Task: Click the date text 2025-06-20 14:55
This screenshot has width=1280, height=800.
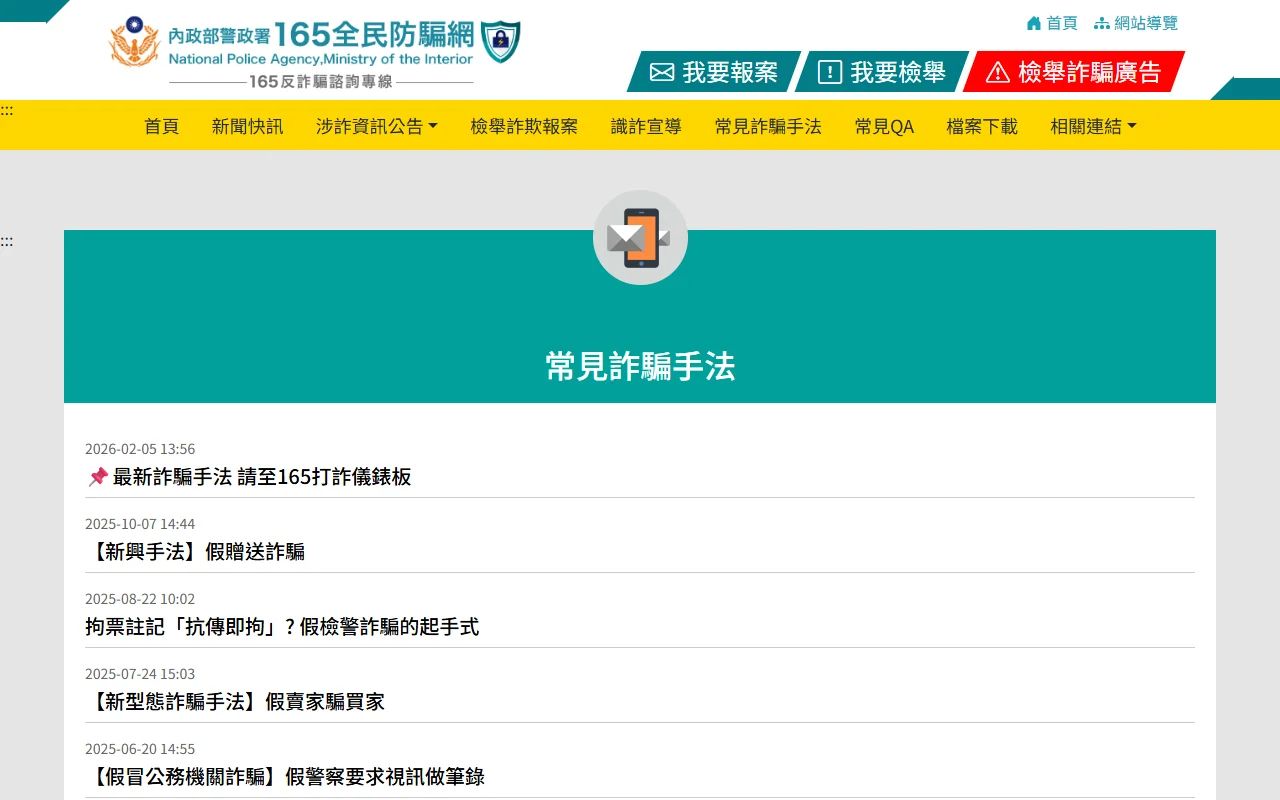Action: [x=140, y=749]
